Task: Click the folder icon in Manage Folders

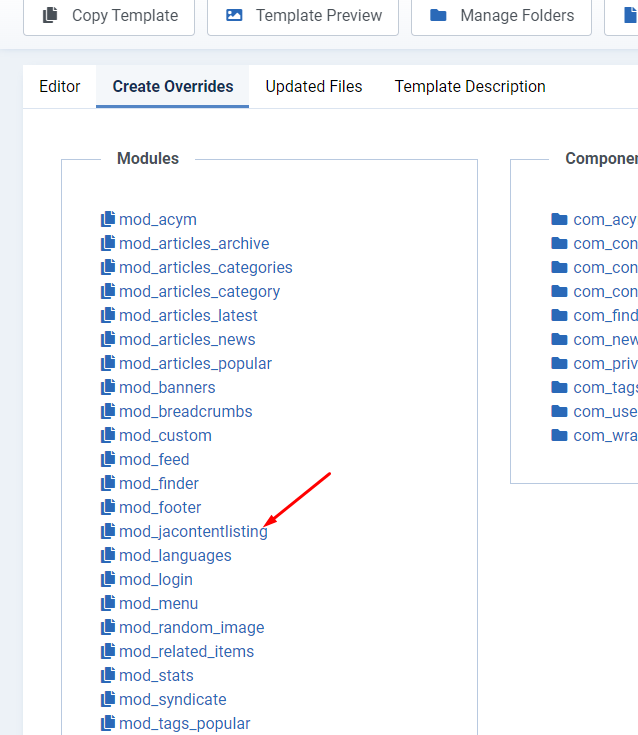Action: click(438, 15)
